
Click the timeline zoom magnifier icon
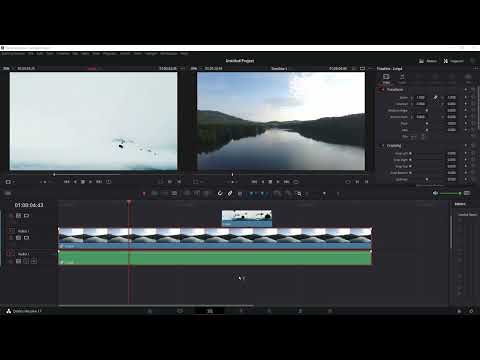(299, 194)
